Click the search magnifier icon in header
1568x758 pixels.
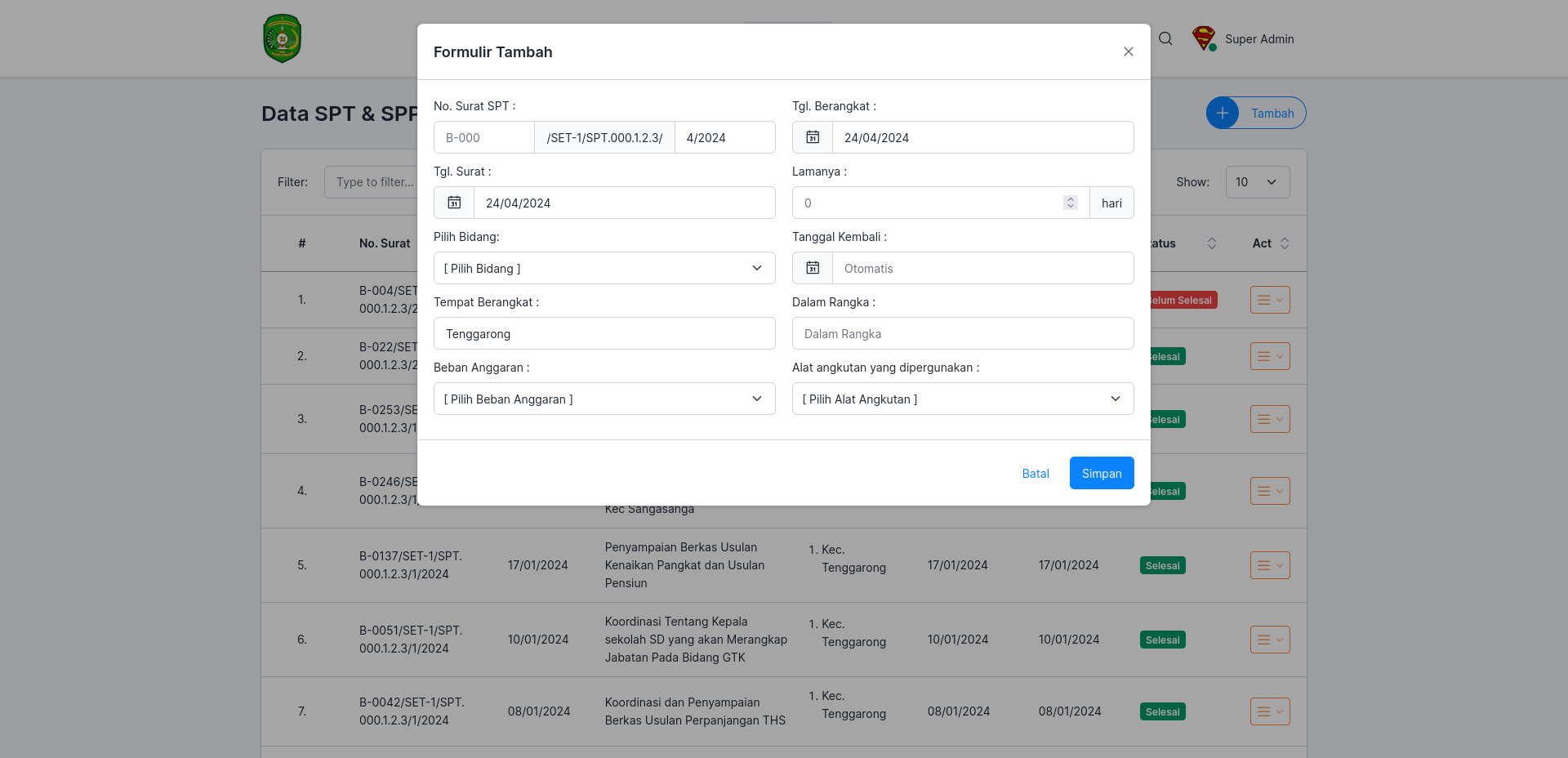pos(1165,38)
